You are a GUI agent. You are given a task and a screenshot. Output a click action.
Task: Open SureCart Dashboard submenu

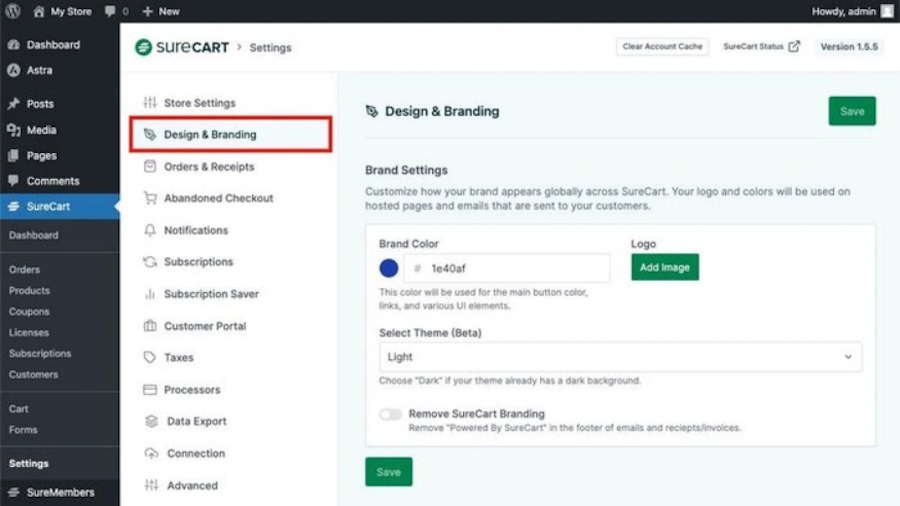pos(33,235)
